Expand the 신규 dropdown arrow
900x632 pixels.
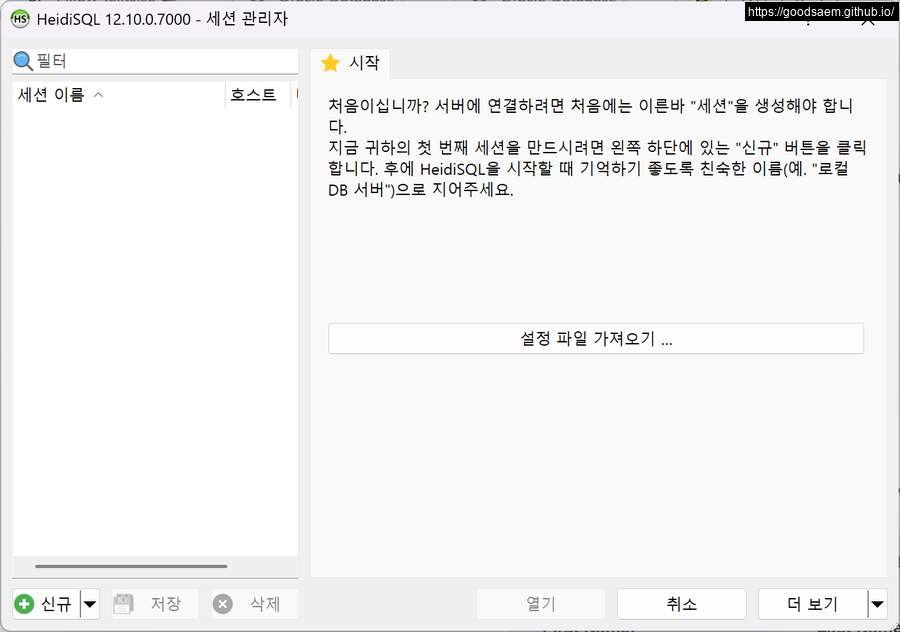click(90, 604)
